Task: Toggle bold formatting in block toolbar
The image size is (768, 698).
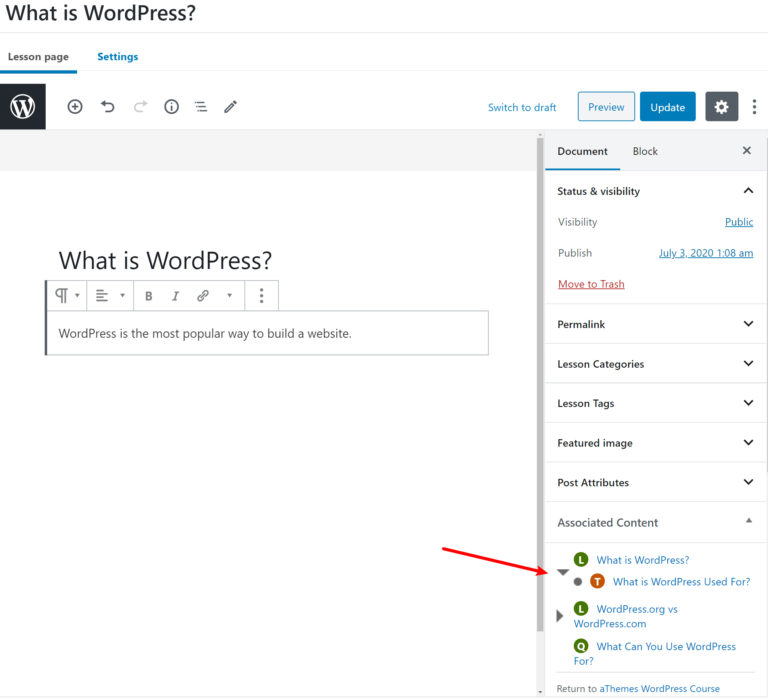Action: point(149,296)
